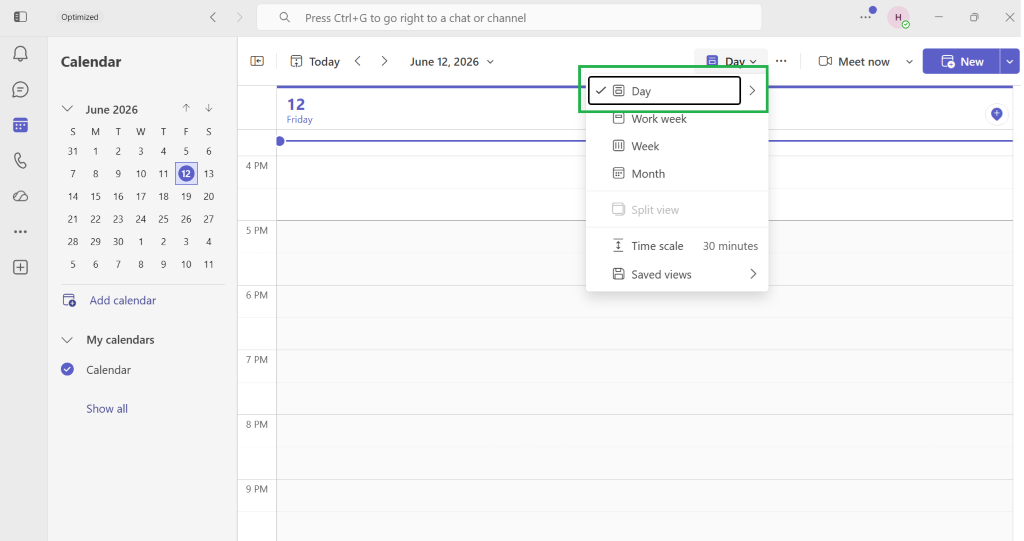
Task: Open the June 12, 2026 date dropdown
Action: (452, 61)
